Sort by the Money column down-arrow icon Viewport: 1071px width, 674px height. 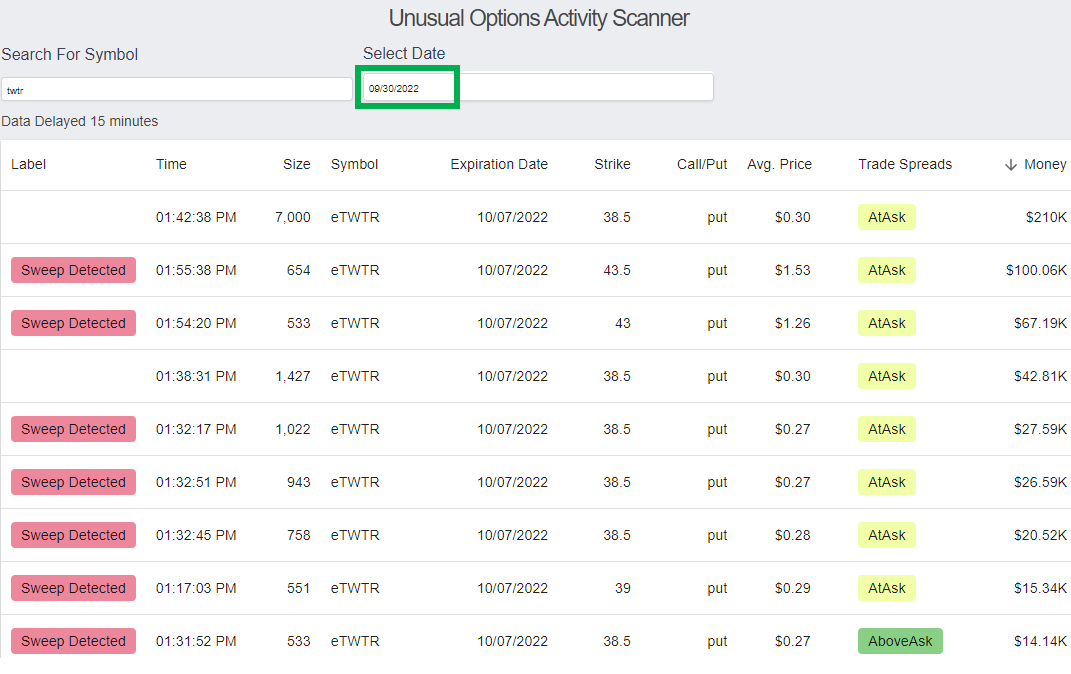pyautogui.click(x=1011, y=165)
